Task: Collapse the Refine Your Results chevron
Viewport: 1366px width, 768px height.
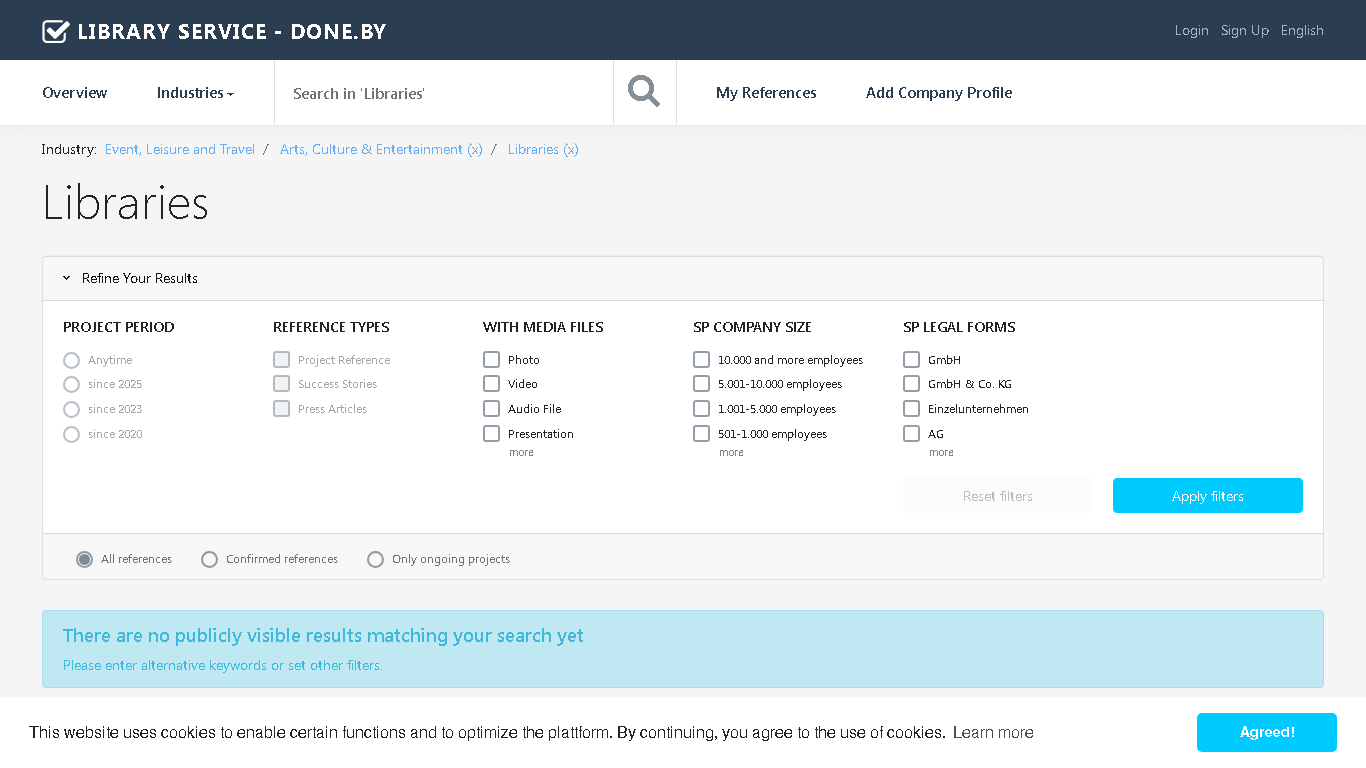Action: tap(67, 278)
